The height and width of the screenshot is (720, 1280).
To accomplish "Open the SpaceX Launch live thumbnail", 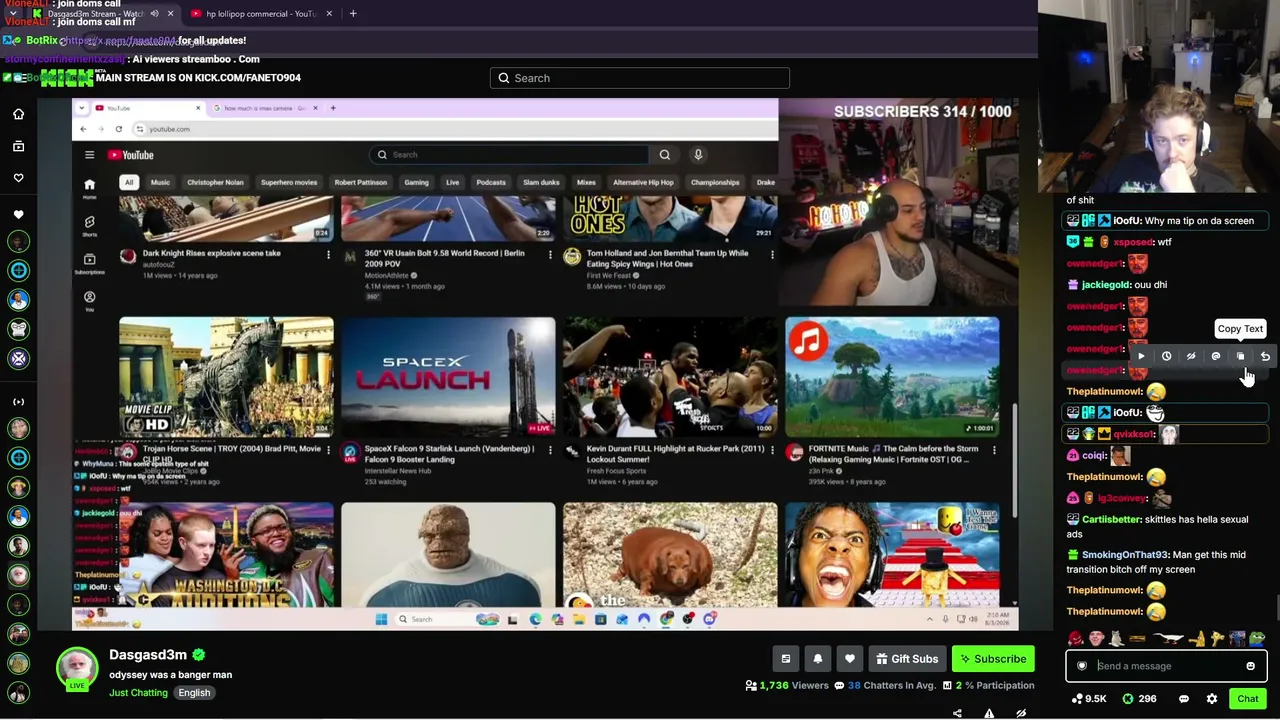I will point(448,377).
